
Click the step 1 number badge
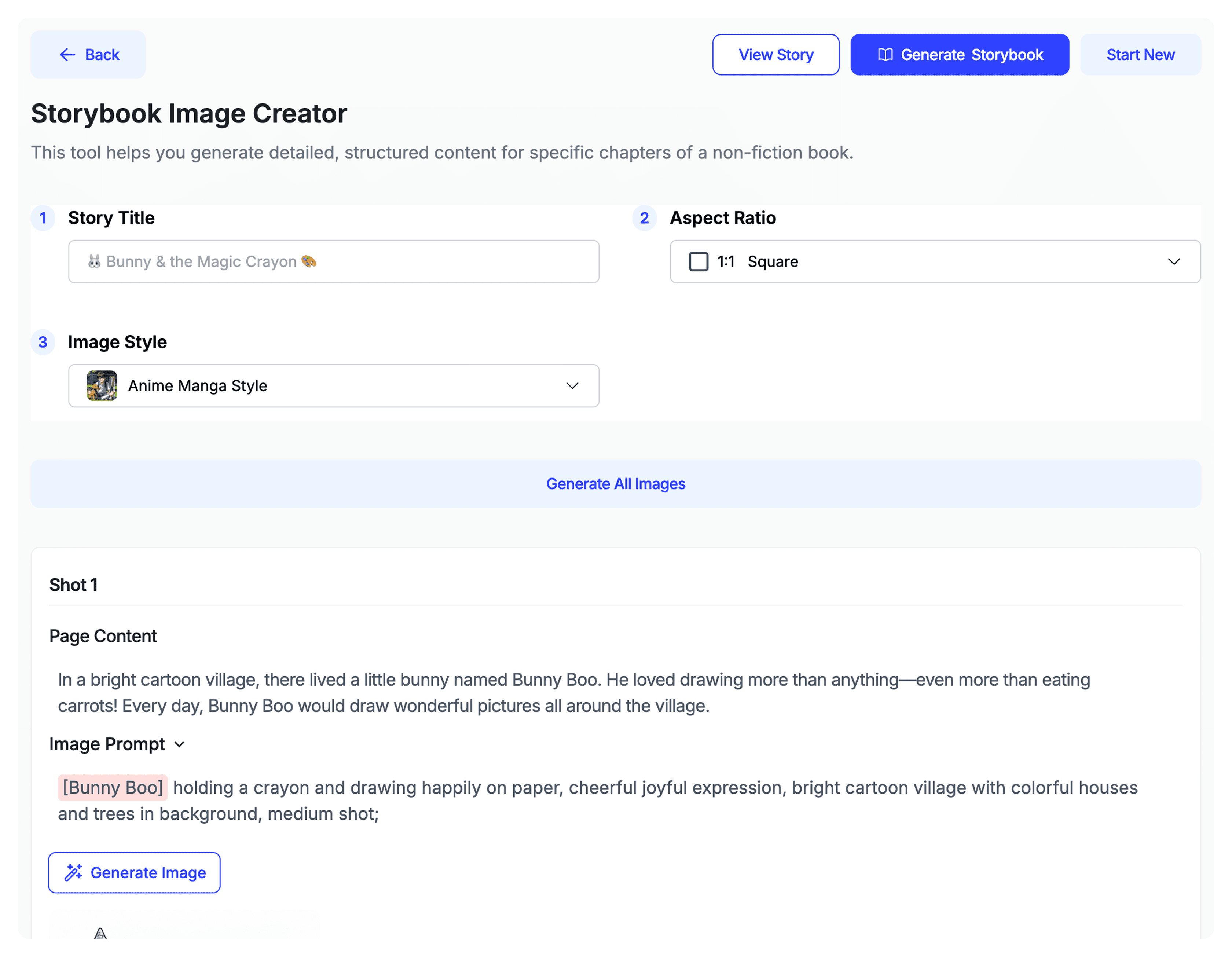pyautogui.click(x=43, y=218)
